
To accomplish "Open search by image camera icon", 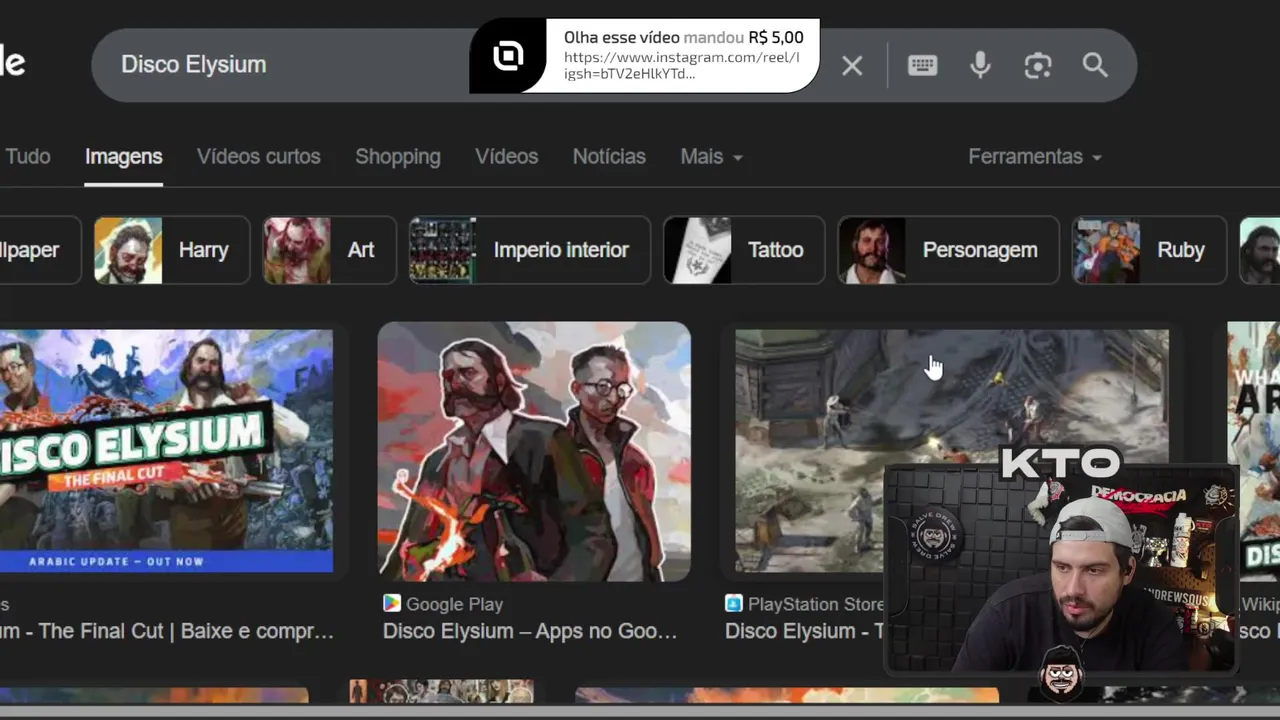I will tap(1038, 66).
